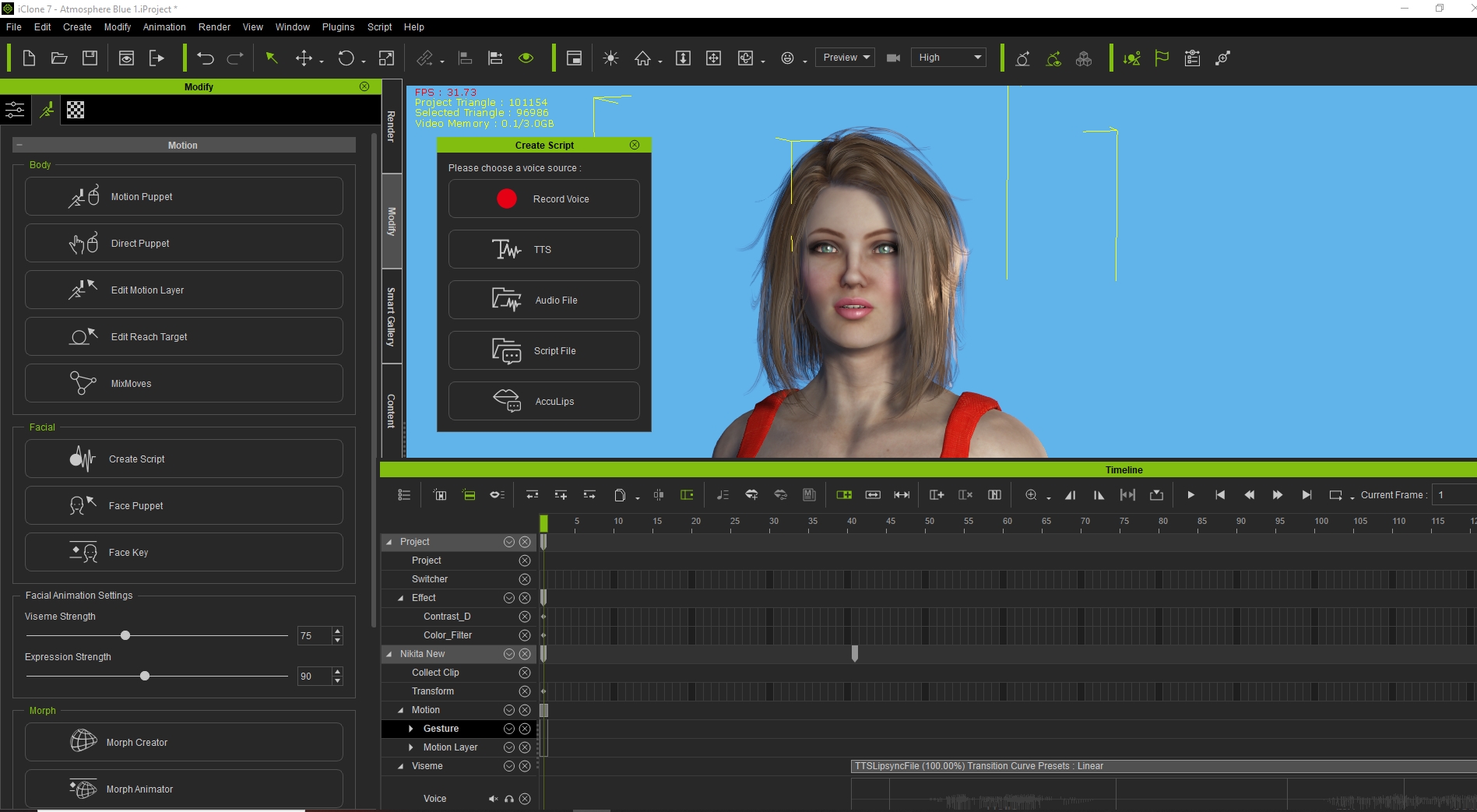Jump to the timeline end frame
The image size is (1477, 812).
[1306, 495]
